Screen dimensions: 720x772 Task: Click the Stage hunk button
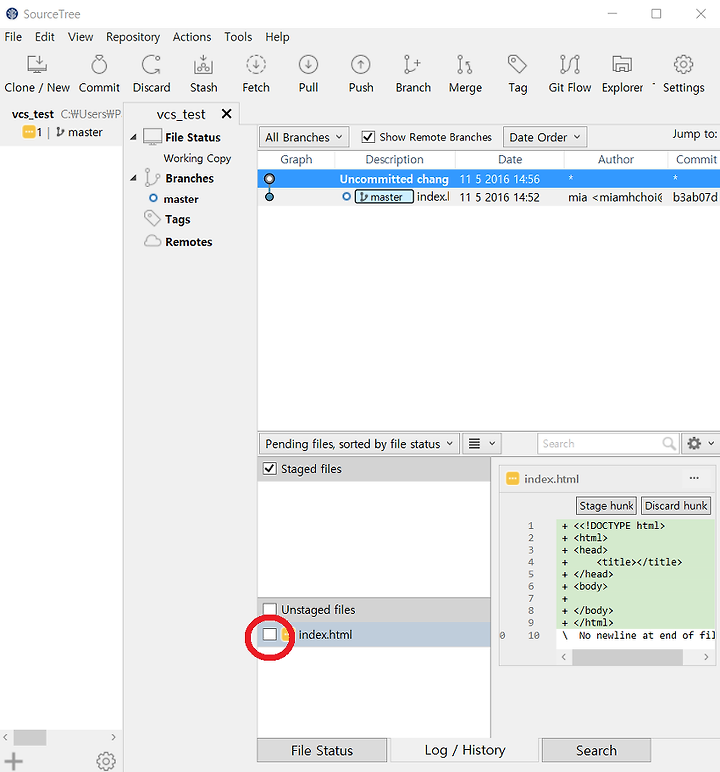(606, 506)
